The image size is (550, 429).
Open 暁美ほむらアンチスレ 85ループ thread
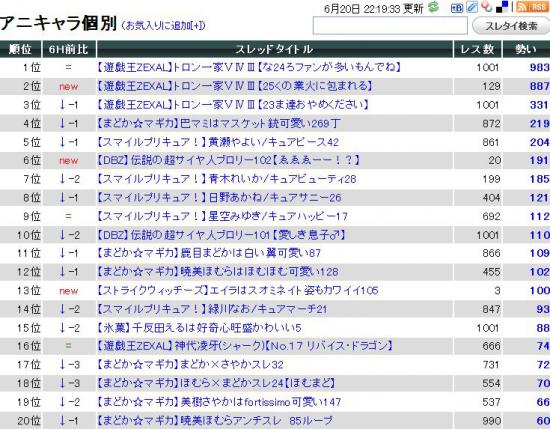click(215, 420)
